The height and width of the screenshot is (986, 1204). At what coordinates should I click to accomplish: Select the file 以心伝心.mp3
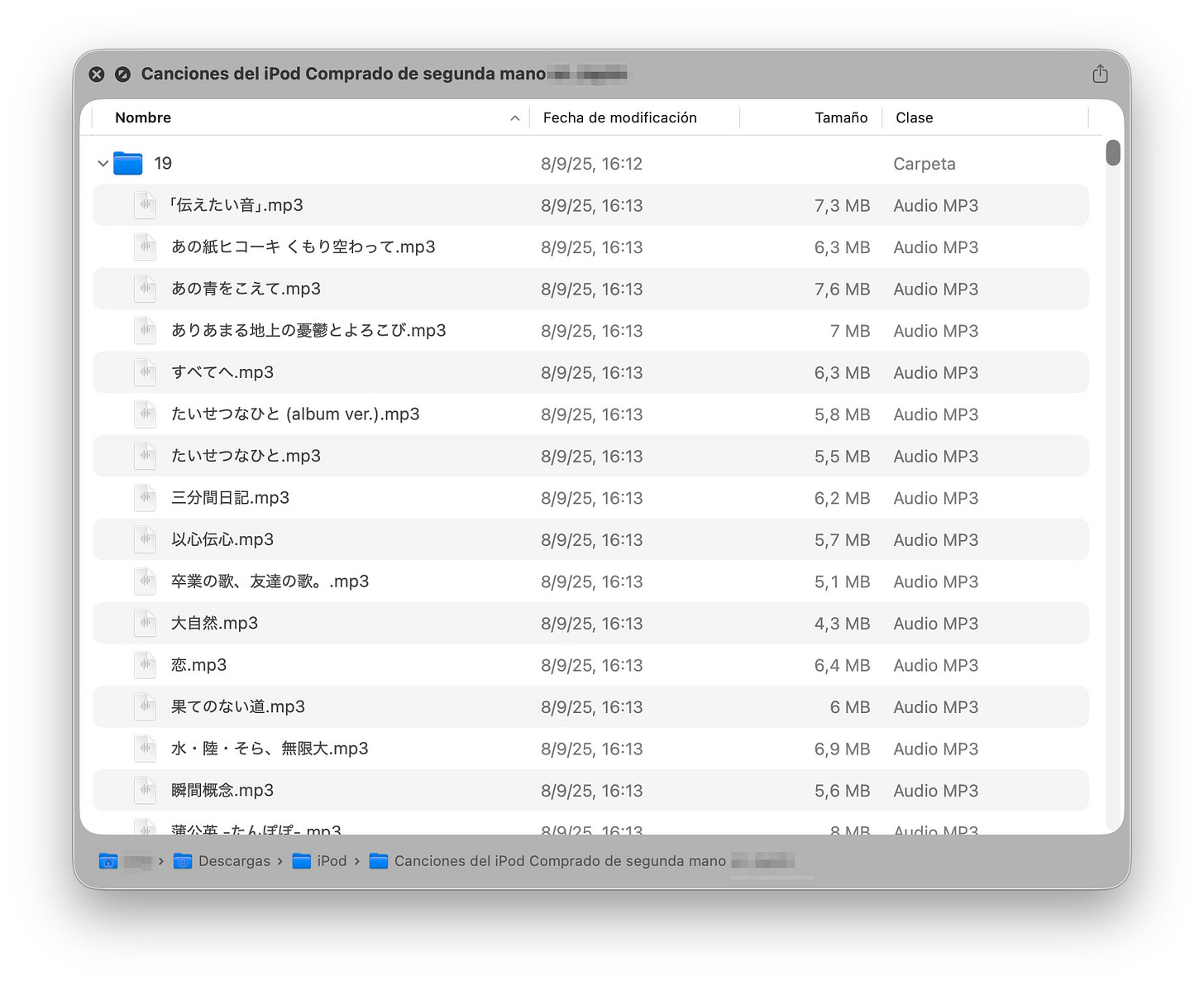pyautogui.click(x=222, y=539)
